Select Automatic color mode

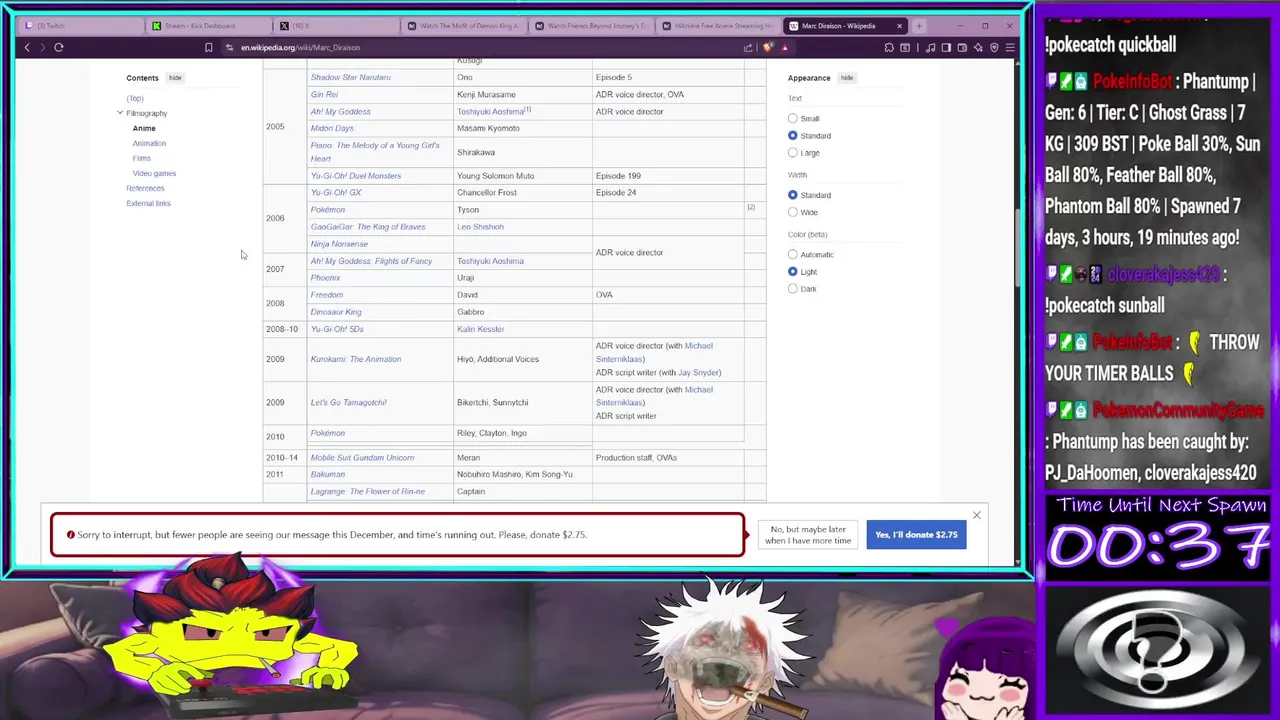click(793, 254)
